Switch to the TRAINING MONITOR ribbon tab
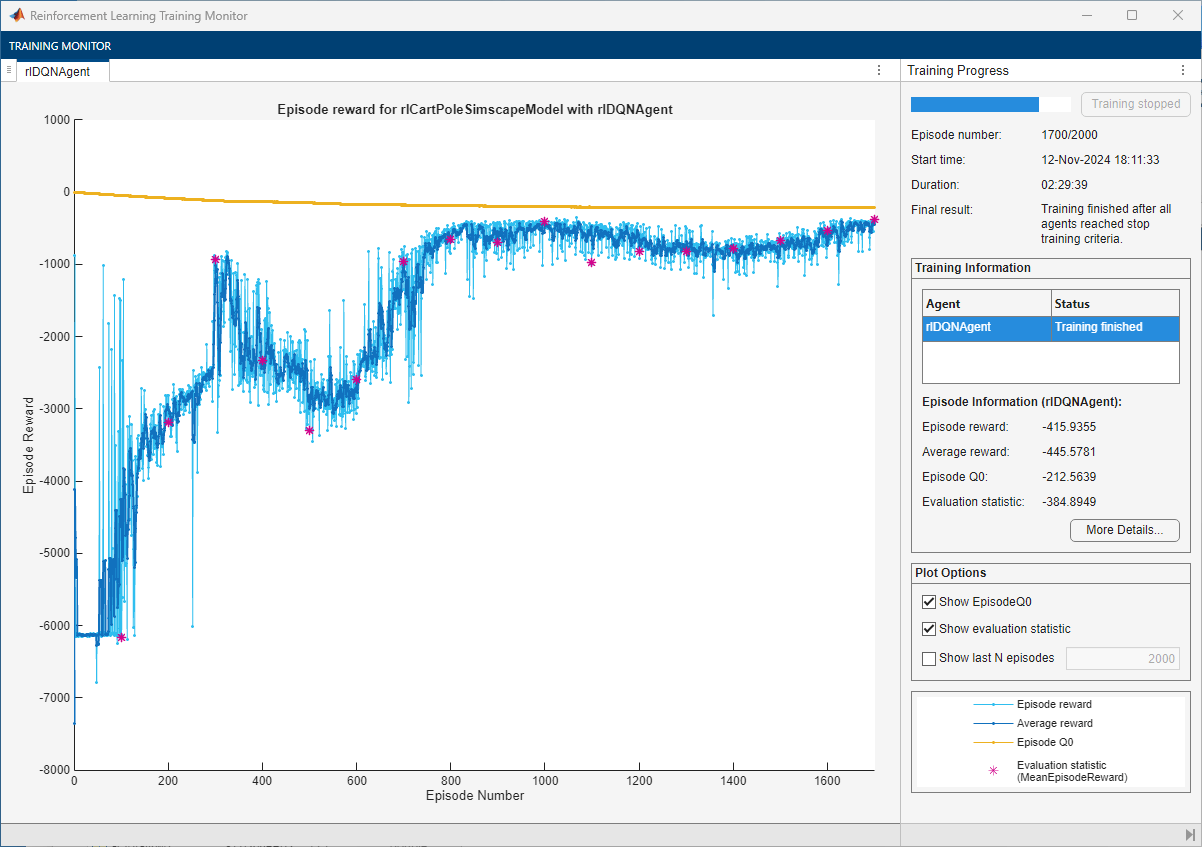 tap(60, 46)
